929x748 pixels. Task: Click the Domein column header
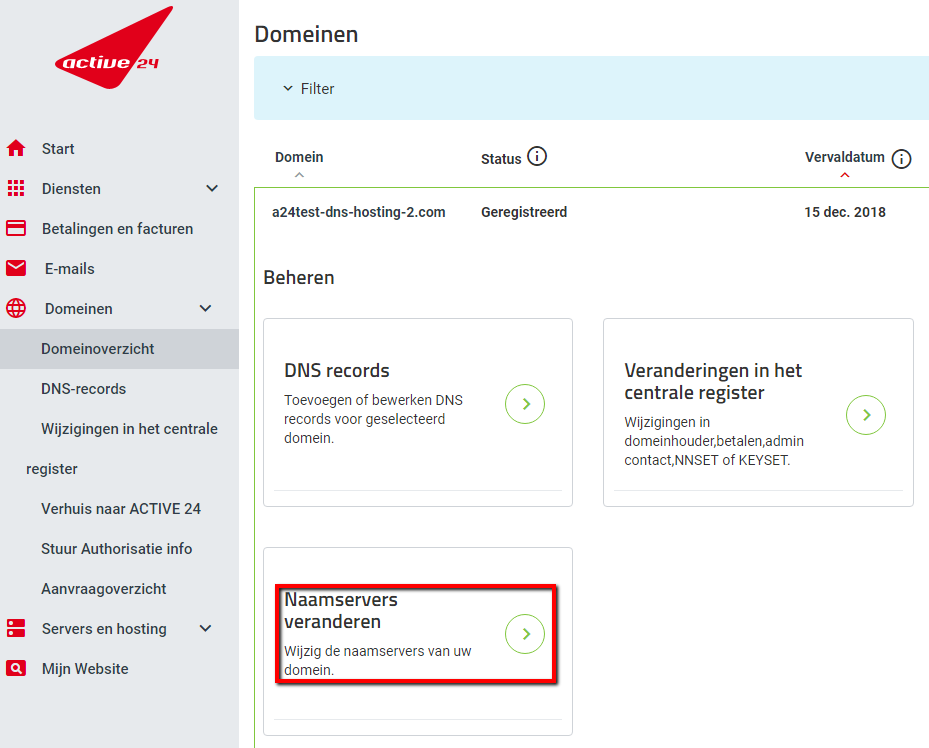click(299, 157)
